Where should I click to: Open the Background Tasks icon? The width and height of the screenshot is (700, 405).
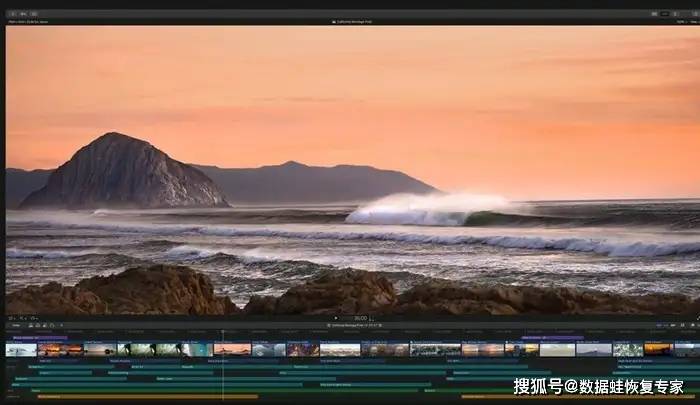click(x=32, y=13)
